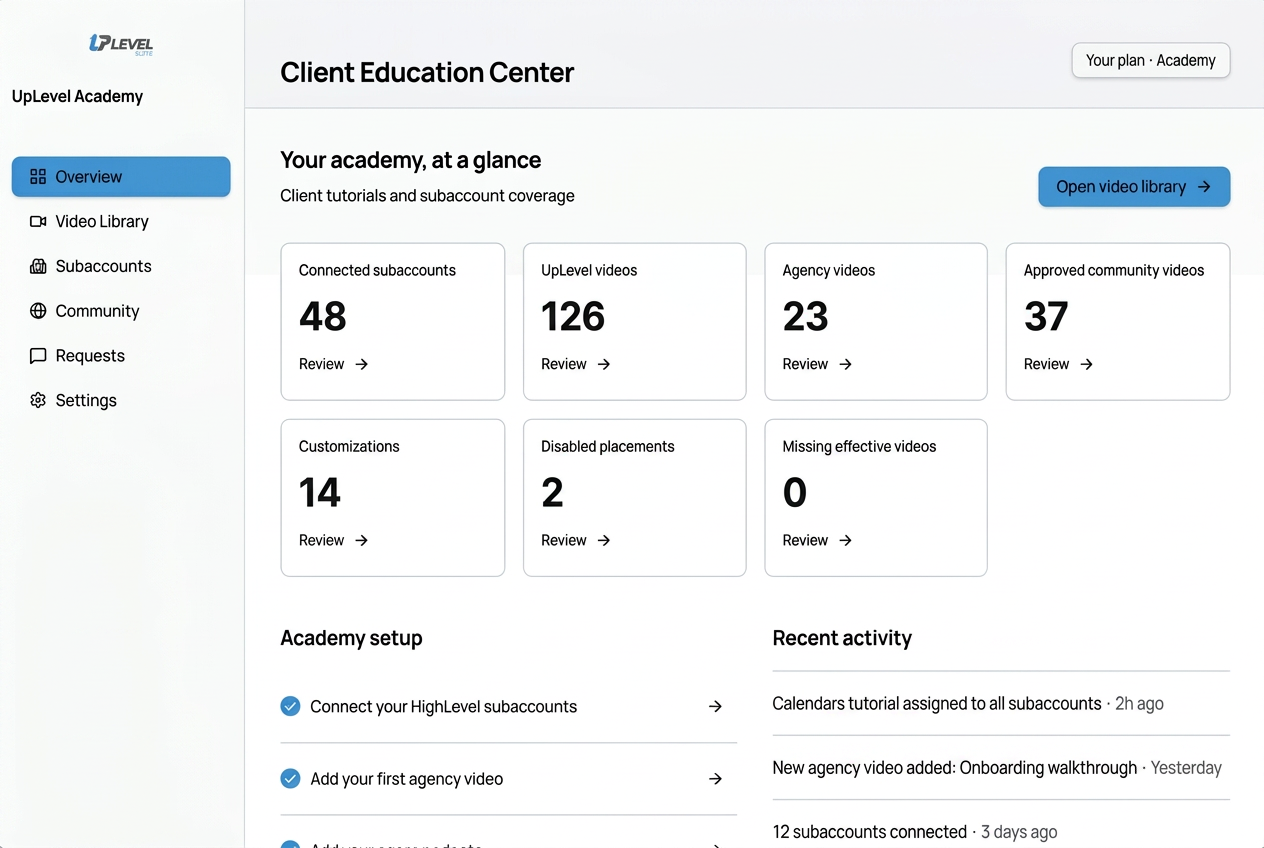Click Review arrow under Approved community videos

[x=1086, y=364]
